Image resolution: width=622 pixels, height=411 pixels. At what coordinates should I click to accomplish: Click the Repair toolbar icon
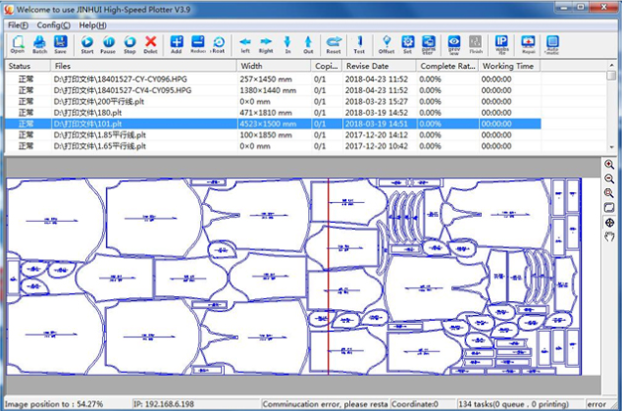528,44
